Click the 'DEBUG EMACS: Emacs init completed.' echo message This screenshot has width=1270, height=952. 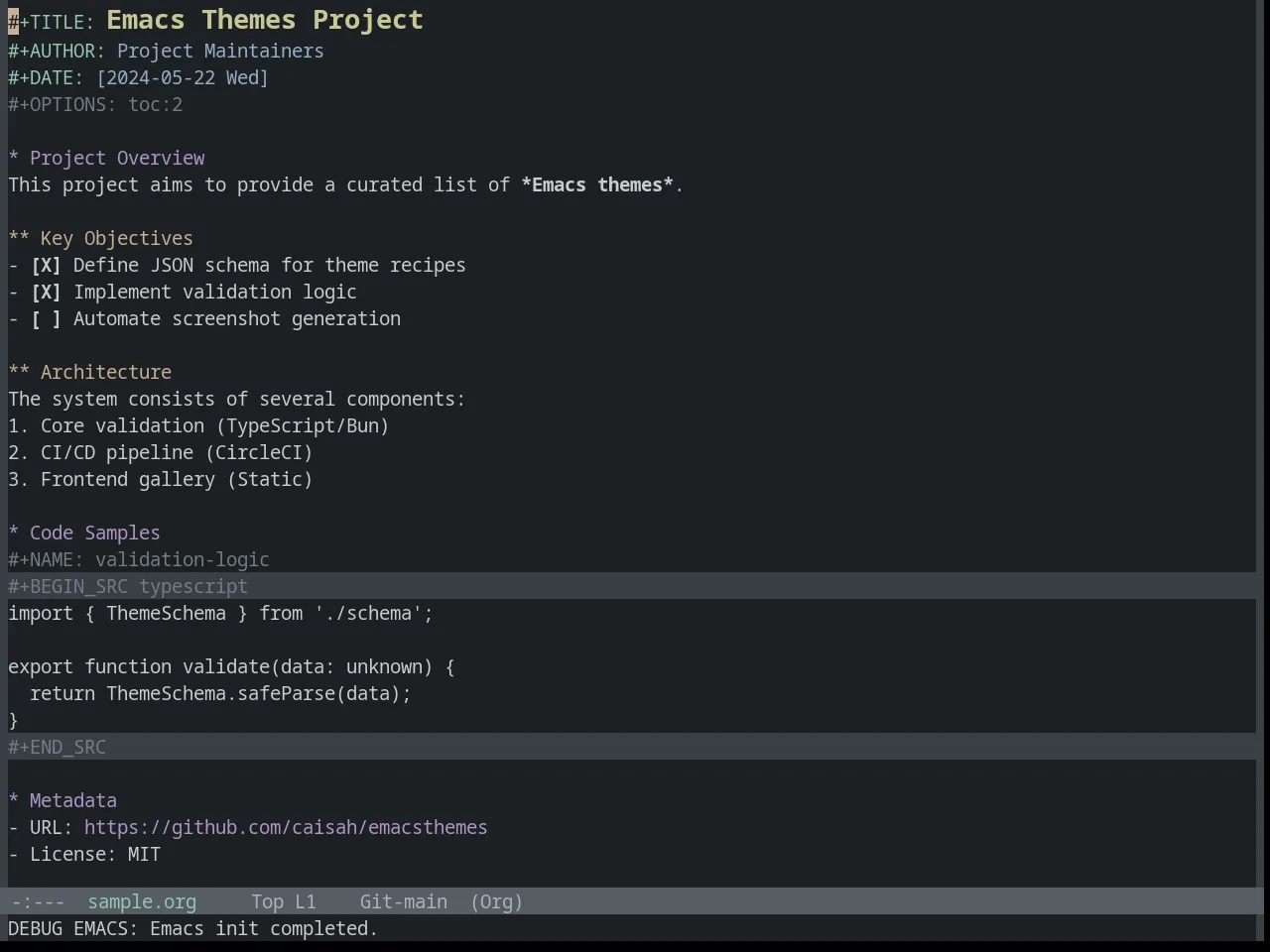coord(193,928)
